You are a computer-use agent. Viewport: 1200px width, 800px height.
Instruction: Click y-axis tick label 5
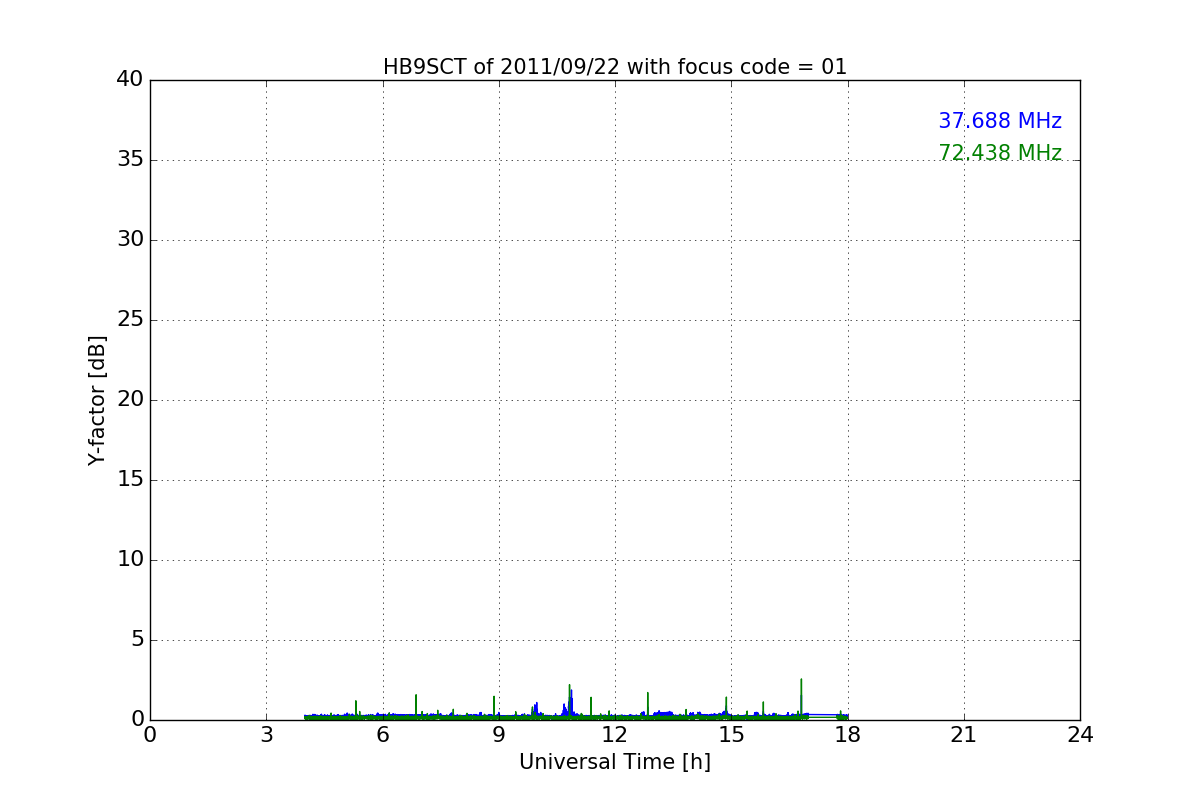137,640
